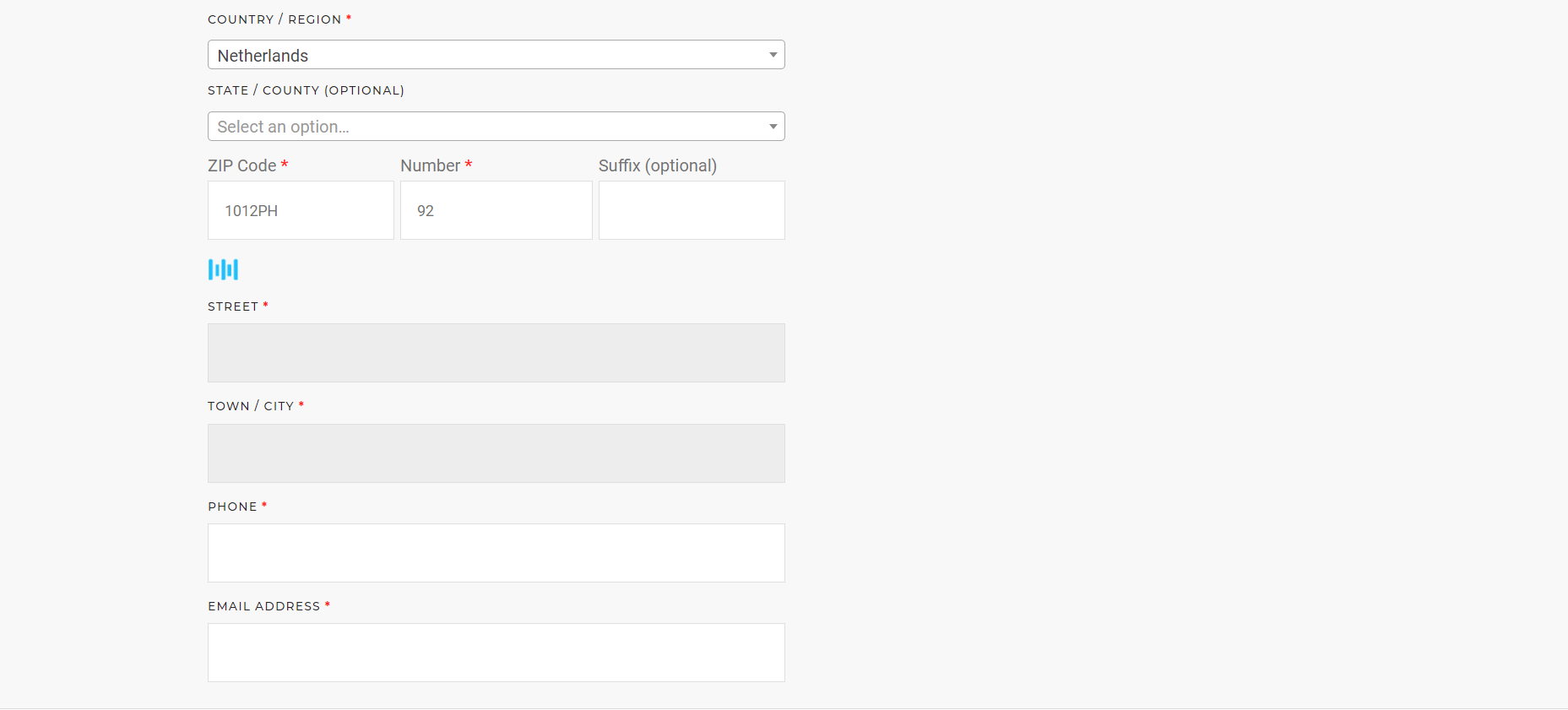
Task: Click into the empty Suffix field
Action: (x=691, y=210)
